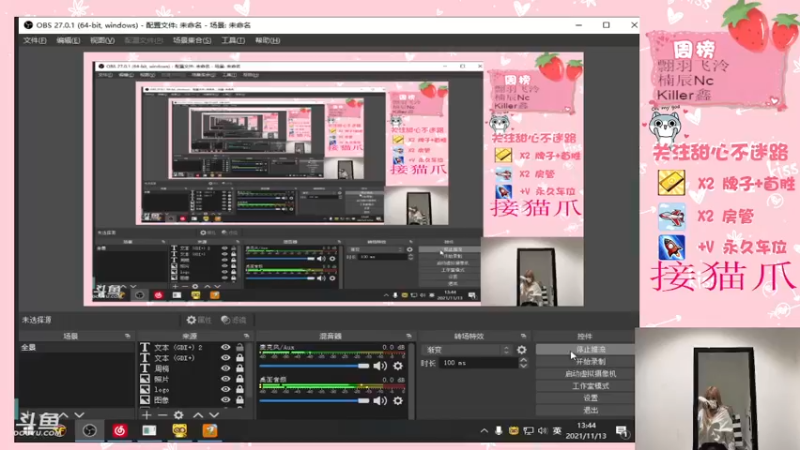Open the 场景集合(S) menu
Image resolution: width=800 pixels, height=450 pixels.
pyautogui.click(x=192, y=40)
